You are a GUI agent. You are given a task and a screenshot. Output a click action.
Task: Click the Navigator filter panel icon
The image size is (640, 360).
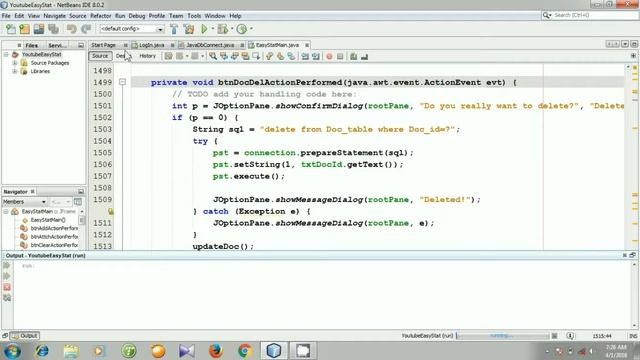pyautogui.click(x=78, y=202)
